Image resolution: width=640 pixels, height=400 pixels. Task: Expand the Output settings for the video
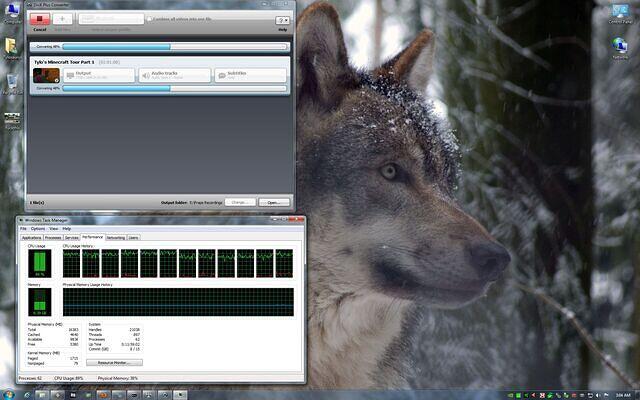100,75
